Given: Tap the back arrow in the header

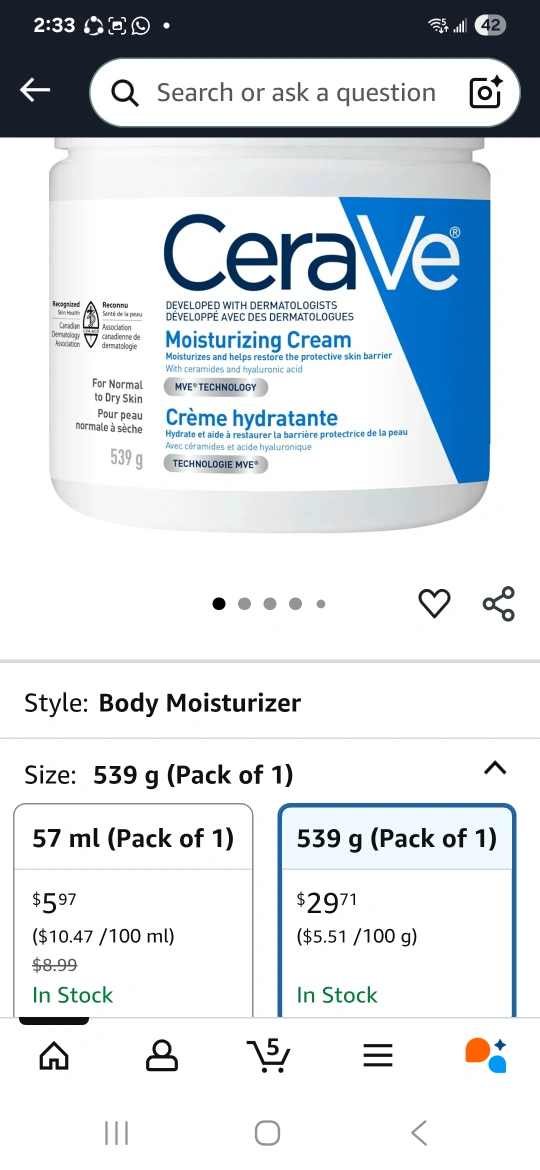Looking at the screenshot, I should 35,91.
